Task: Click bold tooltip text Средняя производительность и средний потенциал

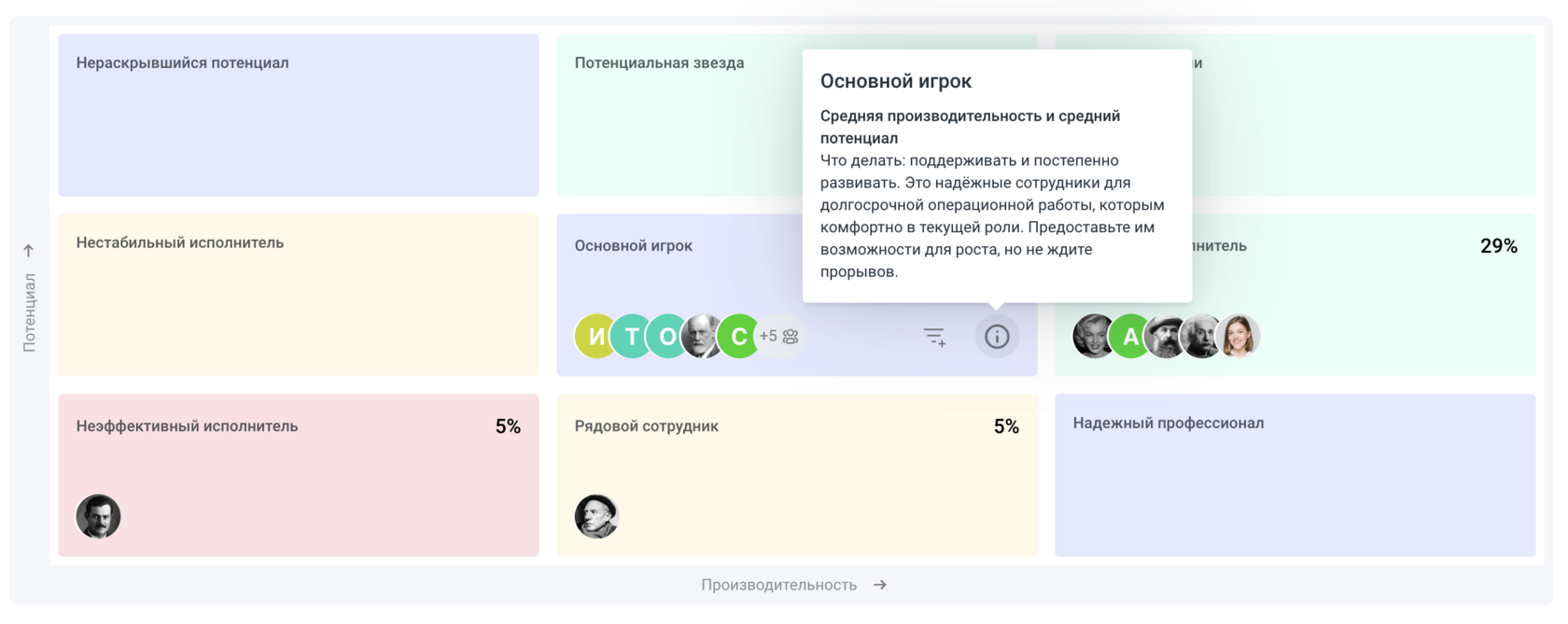Action: 971,127
